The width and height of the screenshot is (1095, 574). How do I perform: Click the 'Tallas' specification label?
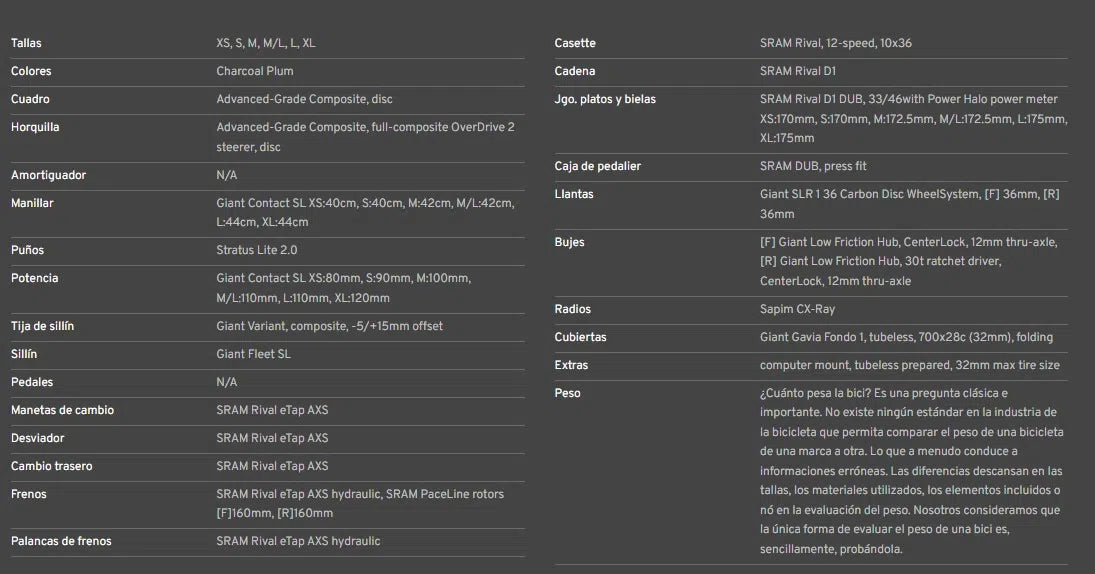[x=26, y=44]
